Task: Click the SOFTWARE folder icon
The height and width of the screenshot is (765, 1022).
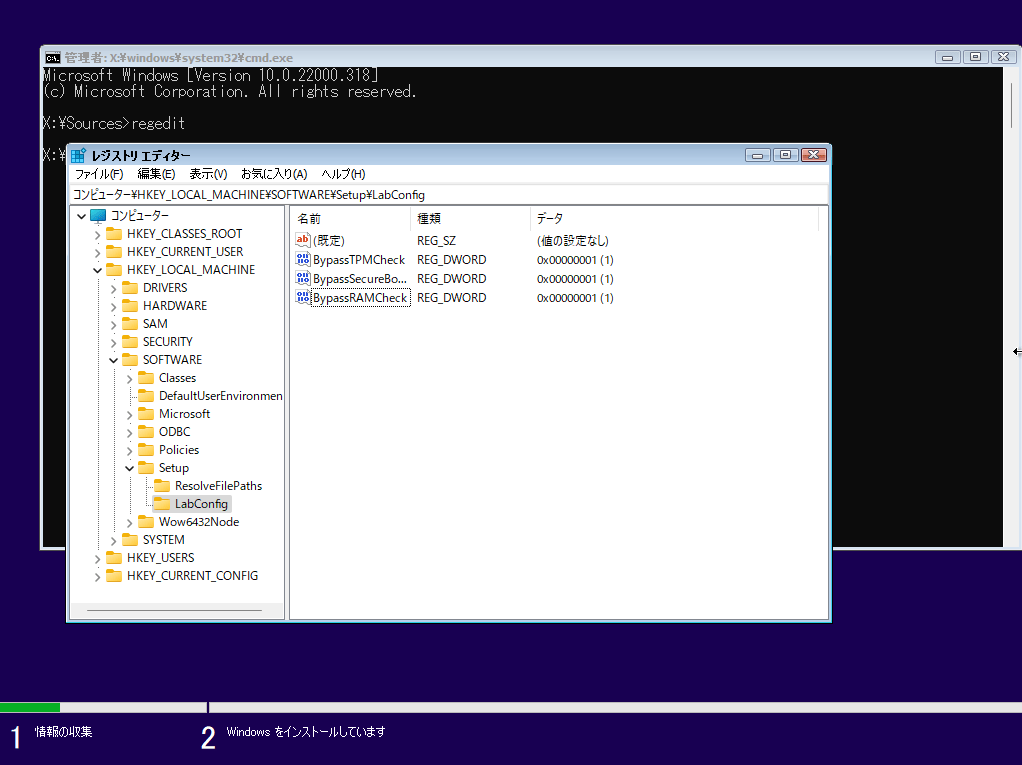Action: pyautogui.click(x=130, y=360)
